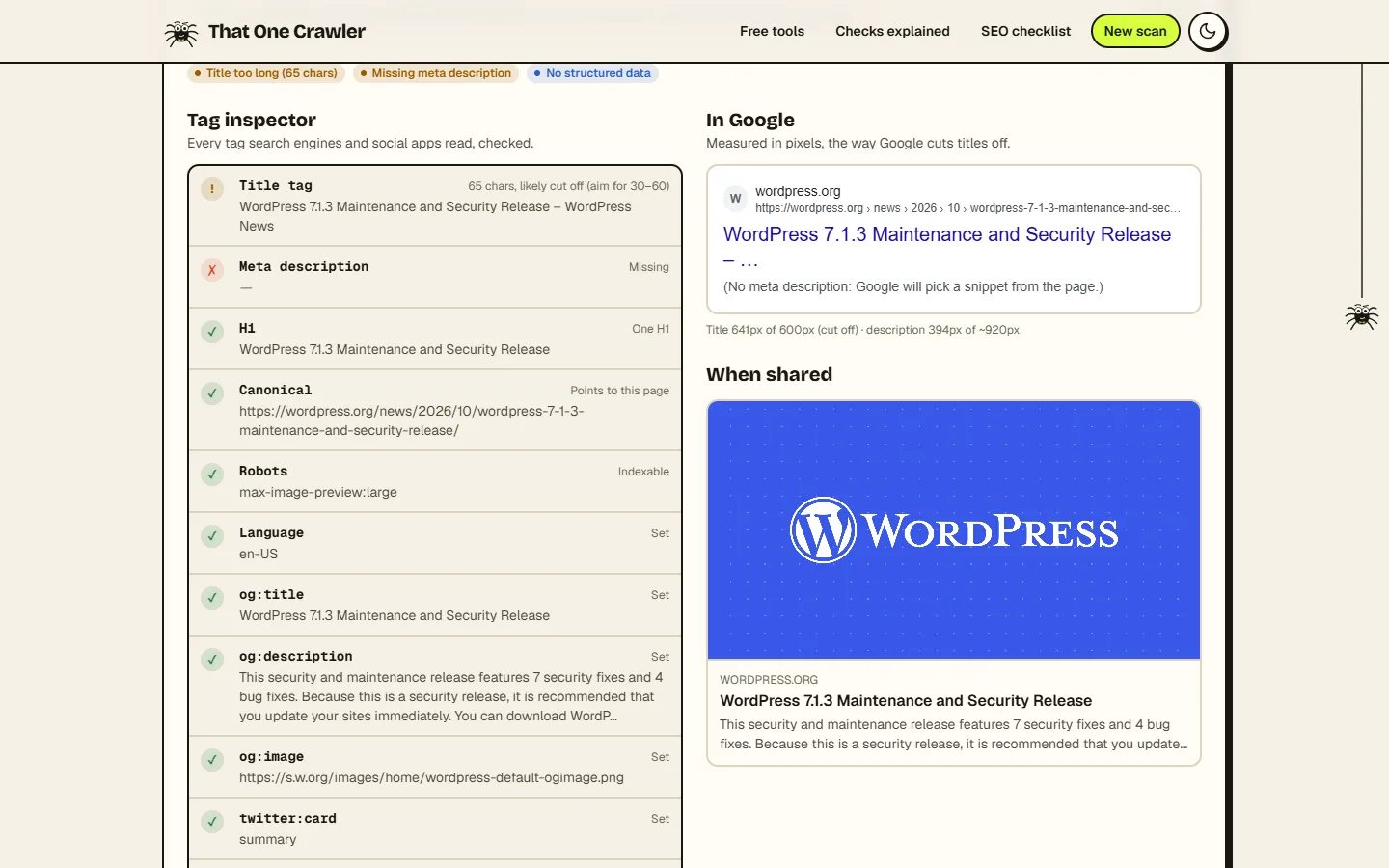The height and width of the screenshot is (868, 1389).
Task: Click the canonical URL text
Action: click(412, 420)
